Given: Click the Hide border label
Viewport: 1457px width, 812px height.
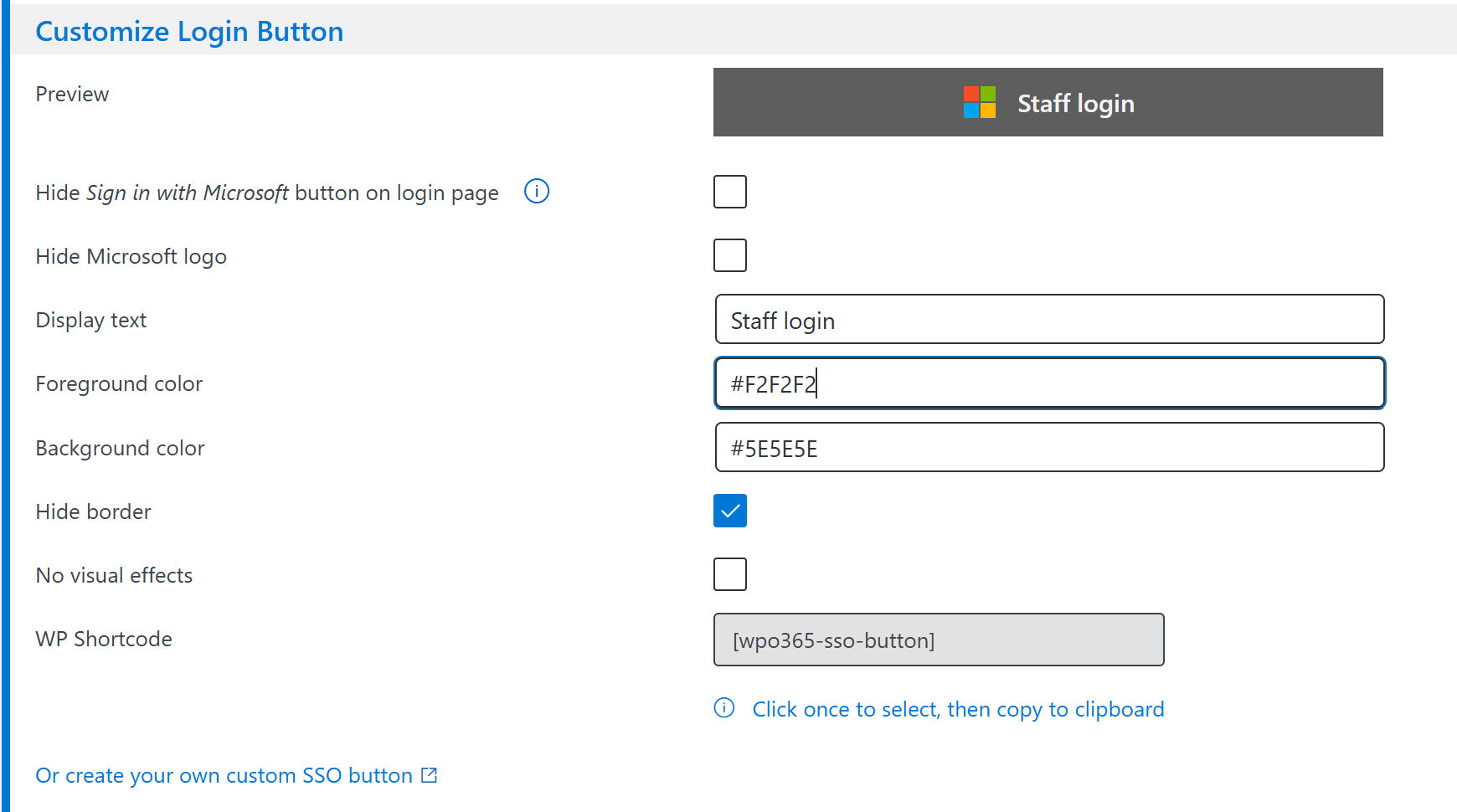Looking at the screenshot, I should (94, 511).
